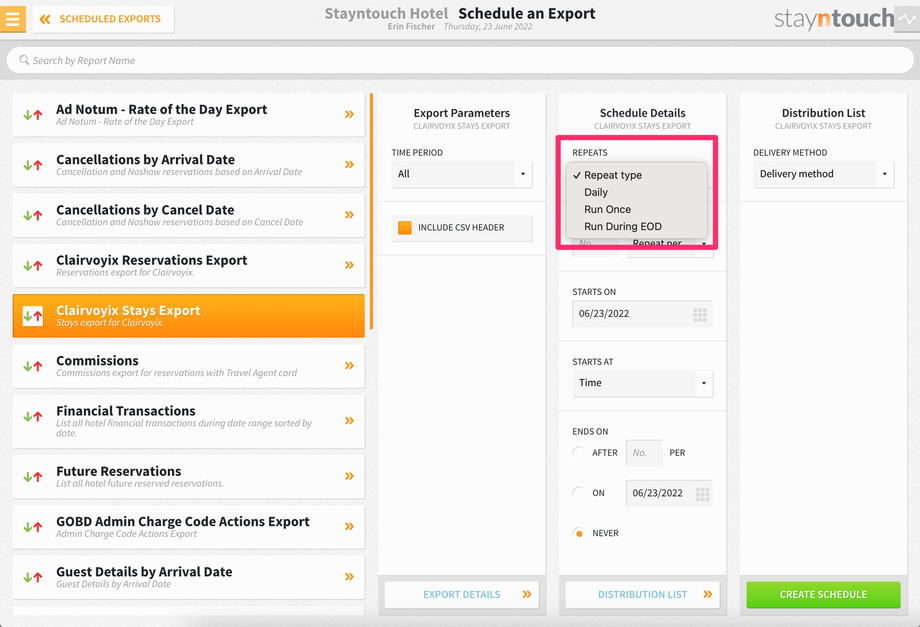This screenshot has width=920, height=627.
Task: Open chevron for Commissions export
Action: [350, 365]
